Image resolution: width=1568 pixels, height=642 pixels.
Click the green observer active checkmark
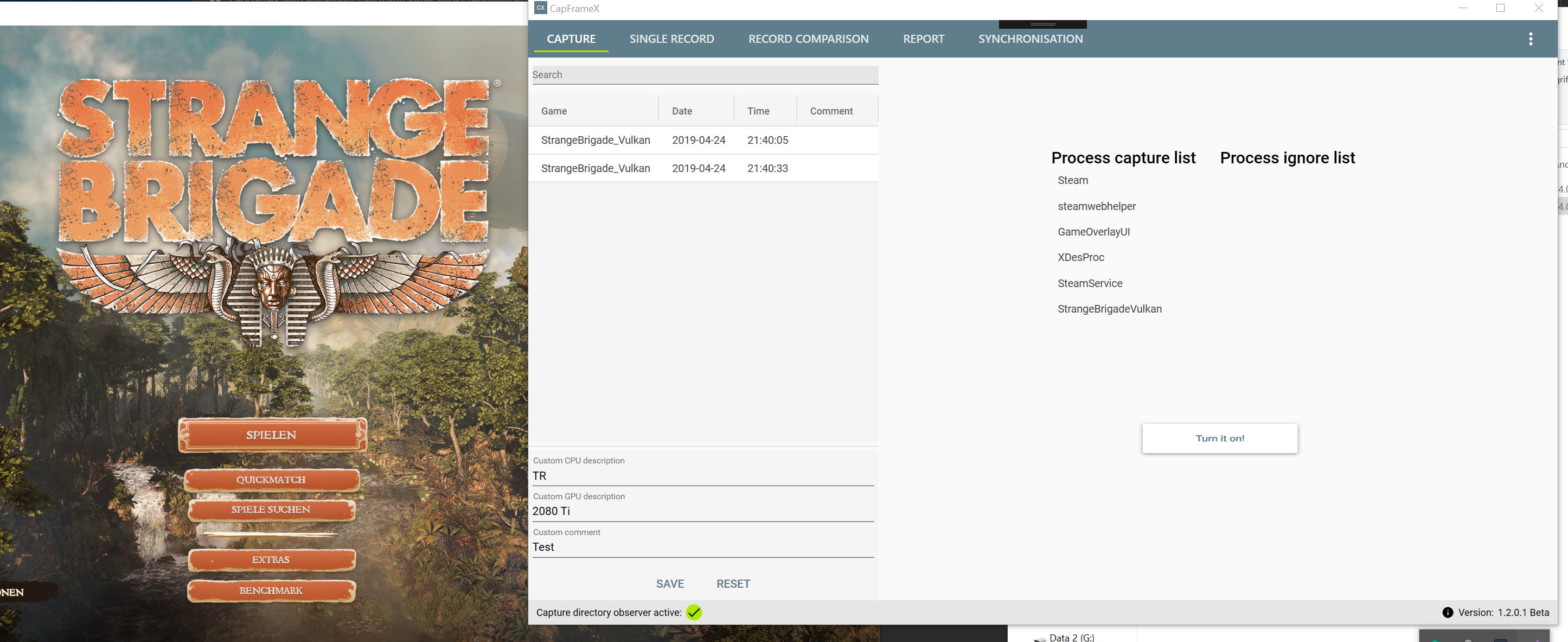[693, 612]
